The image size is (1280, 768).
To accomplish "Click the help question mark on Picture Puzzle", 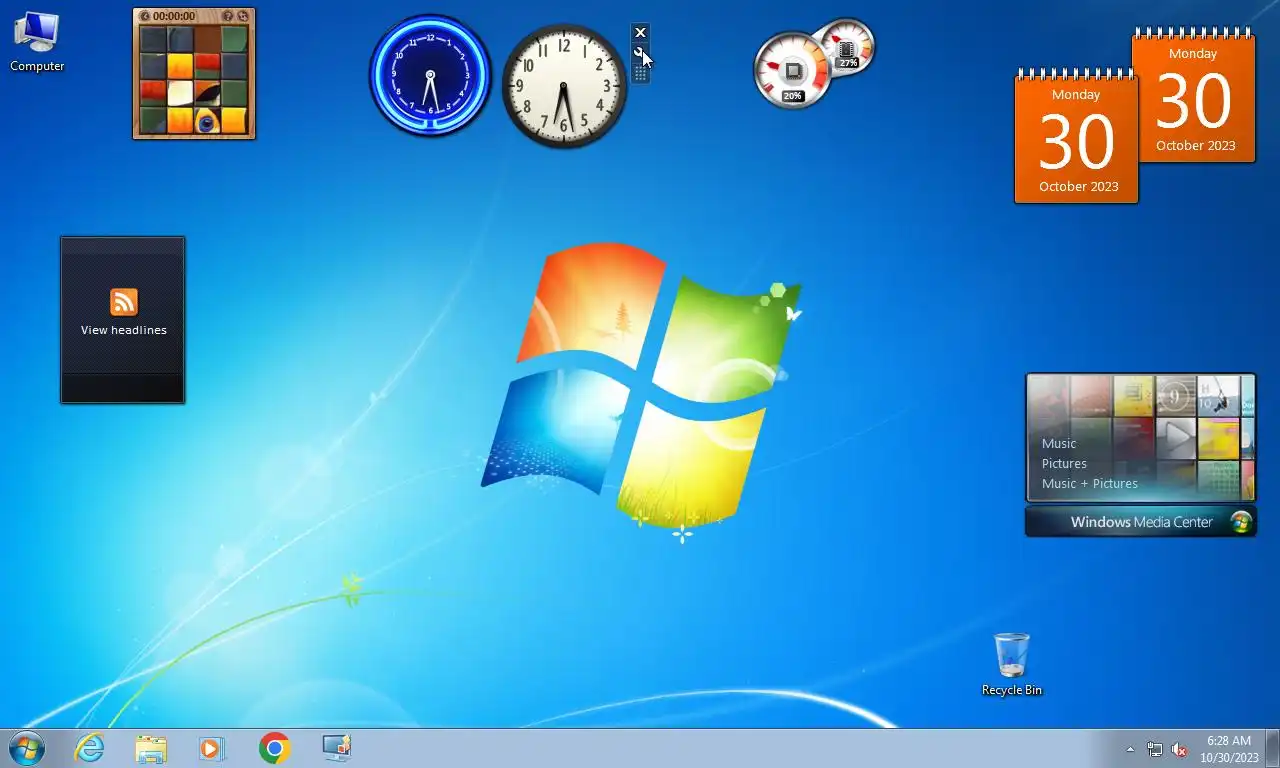I will [x=228, y=16].
